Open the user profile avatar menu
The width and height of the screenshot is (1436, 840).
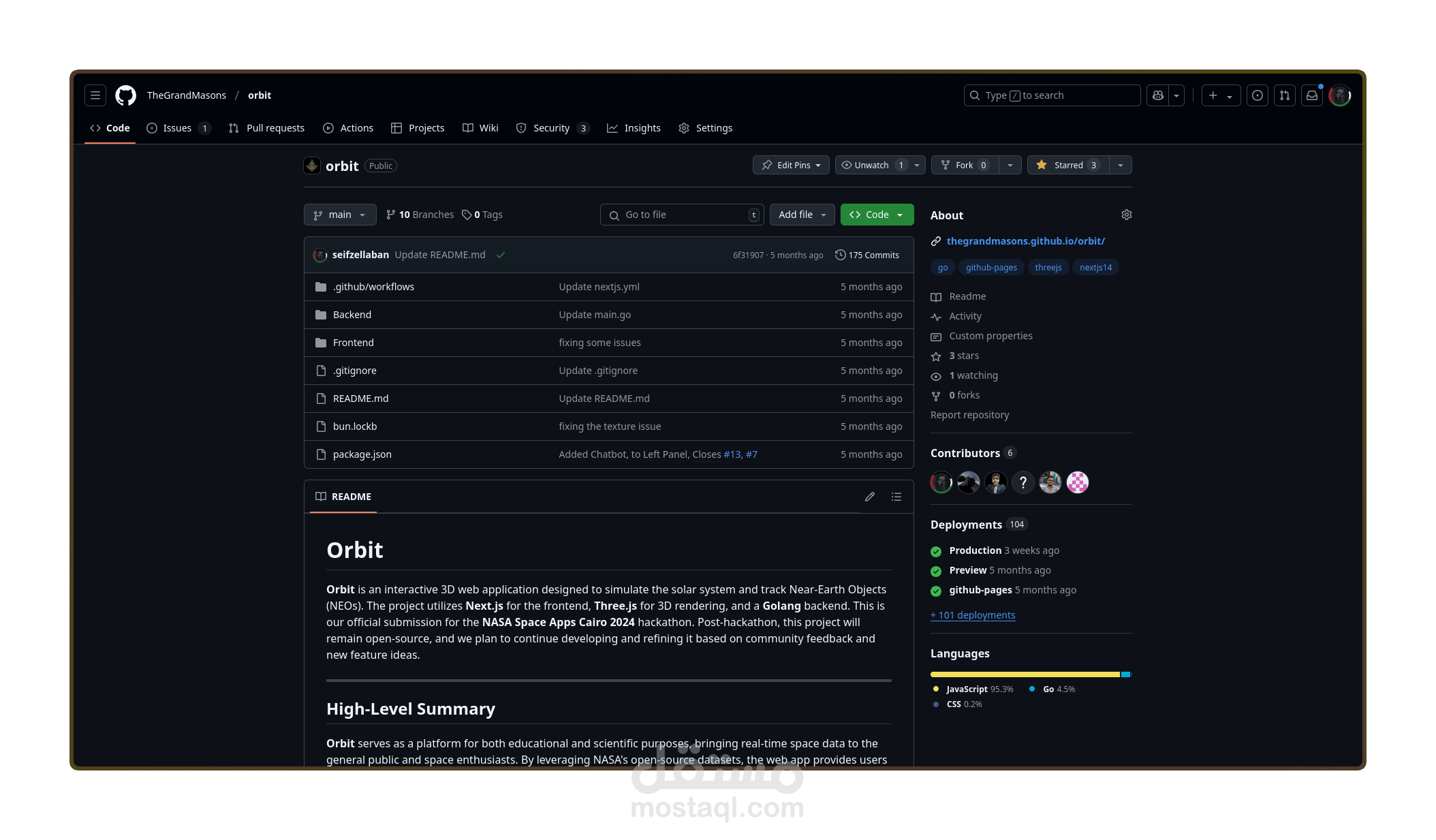coord(1340,95)
